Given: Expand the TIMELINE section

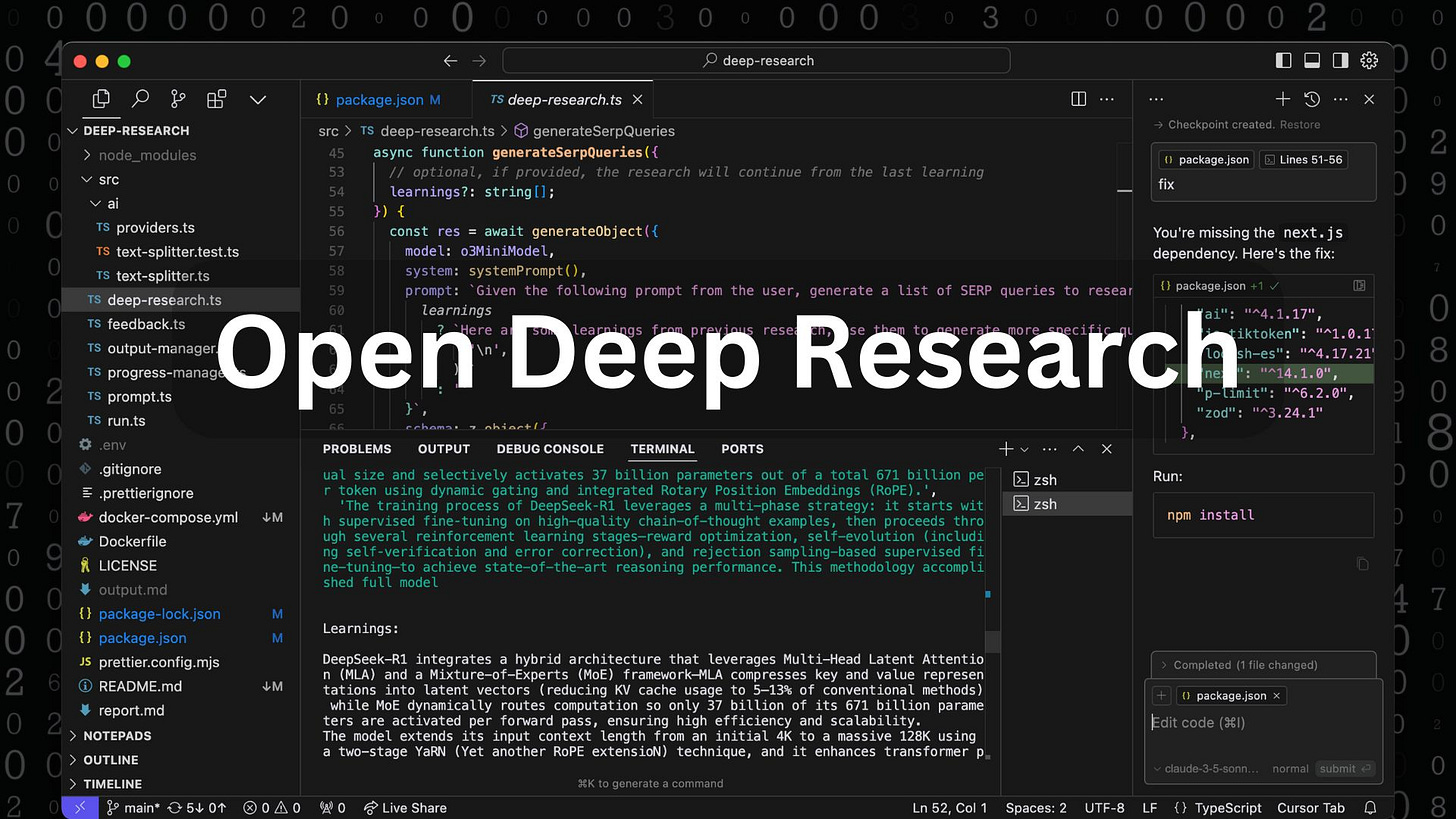Looking at the screenshot, I should 112,784.
